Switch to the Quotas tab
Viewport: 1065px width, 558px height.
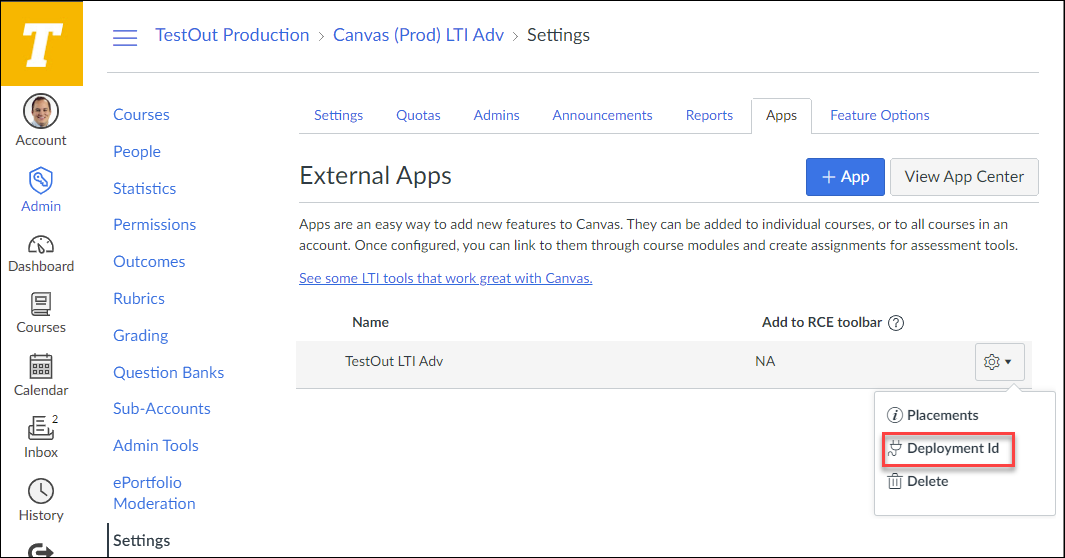[418, 115]
